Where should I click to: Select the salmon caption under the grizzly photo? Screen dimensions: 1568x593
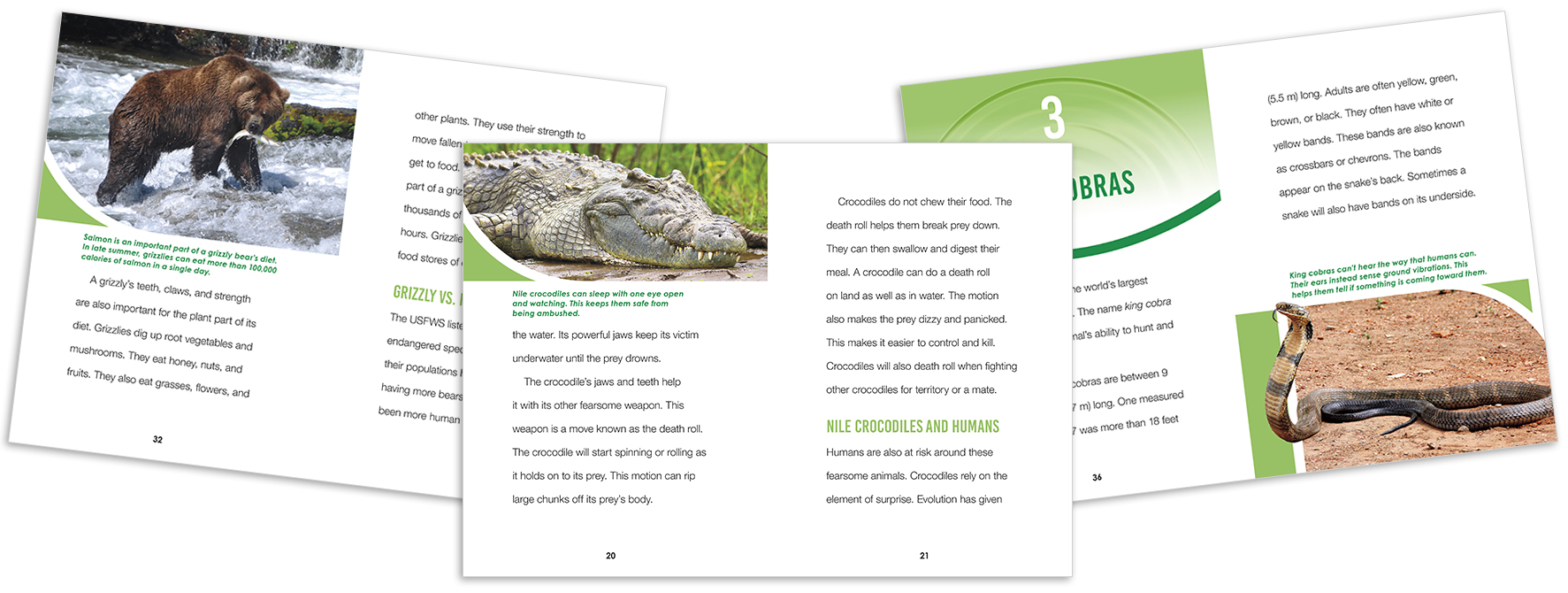pos(180,255)
